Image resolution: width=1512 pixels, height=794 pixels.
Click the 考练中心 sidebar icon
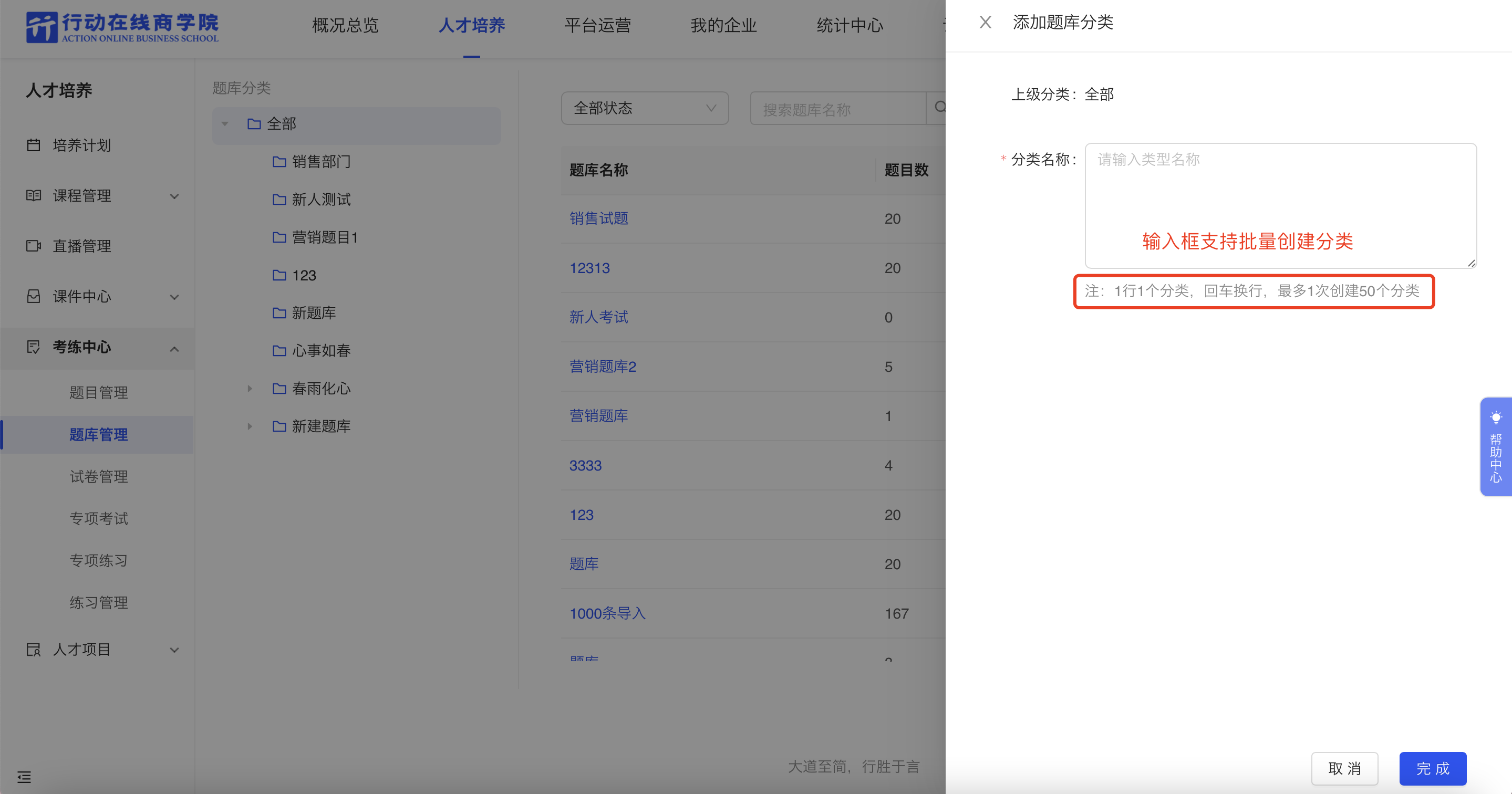pyautogui.click(x=34, y=347)
